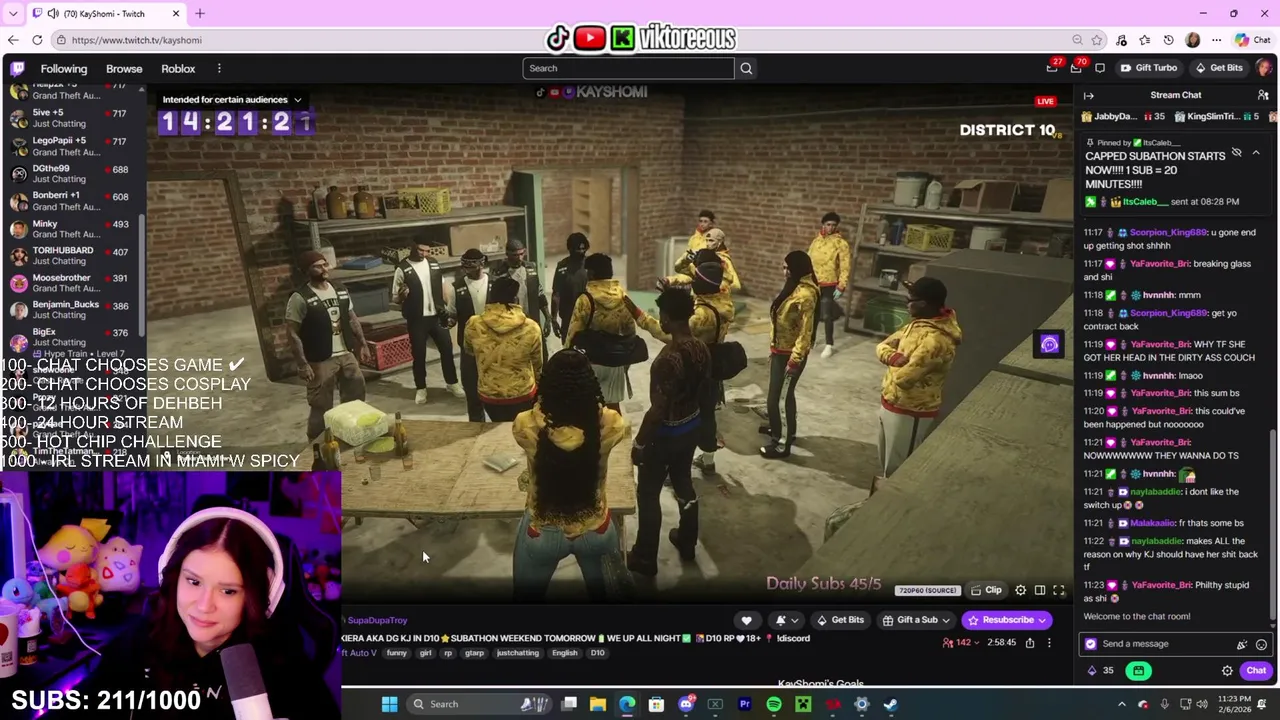Click the Gift Turbo button

coord(1148,68)
